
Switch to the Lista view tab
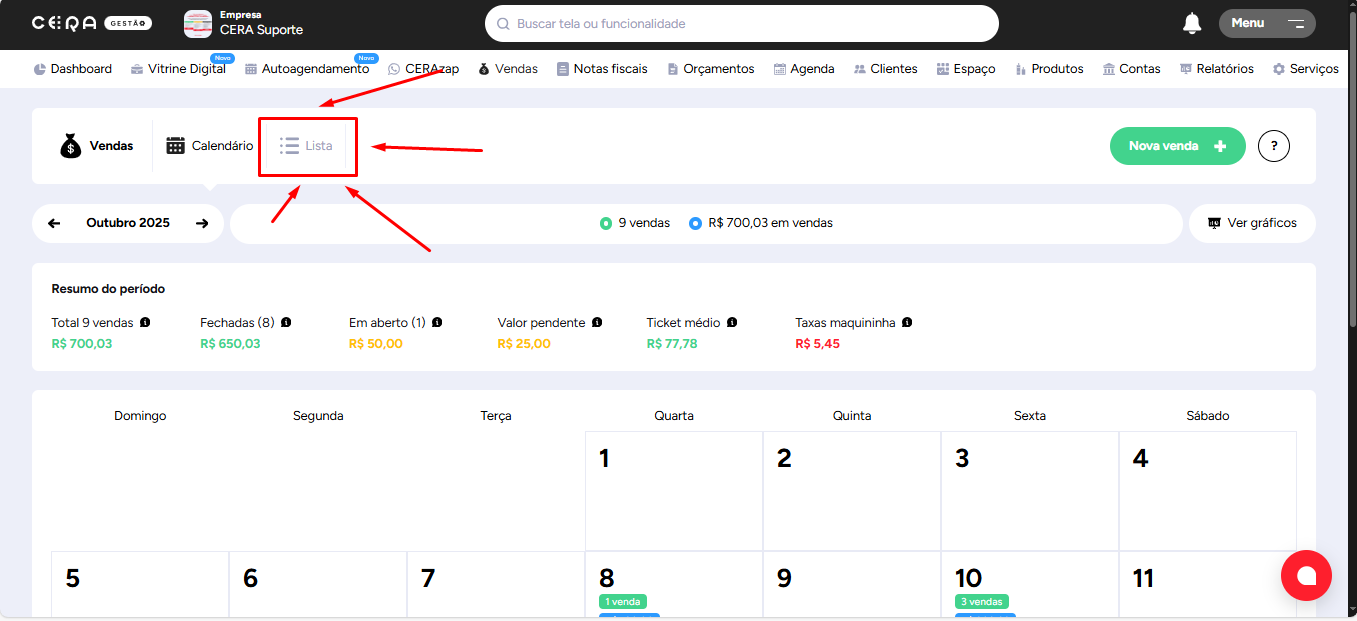(x=307, y=146)
